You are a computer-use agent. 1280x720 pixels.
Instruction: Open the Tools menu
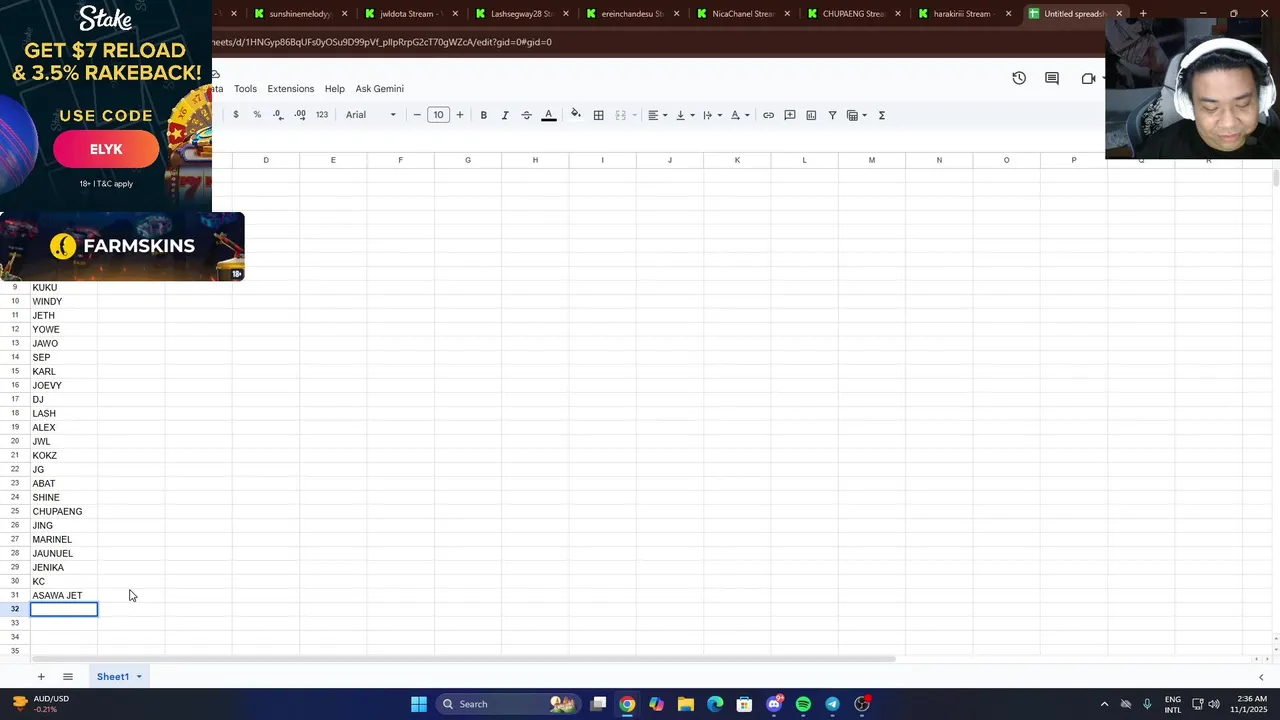tap(245, 89)
